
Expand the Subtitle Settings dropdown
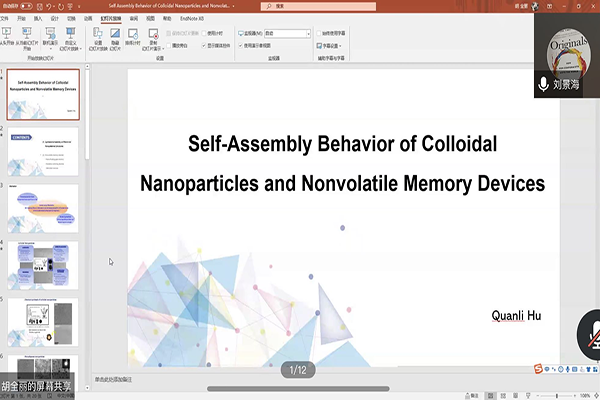coord(330,45)
